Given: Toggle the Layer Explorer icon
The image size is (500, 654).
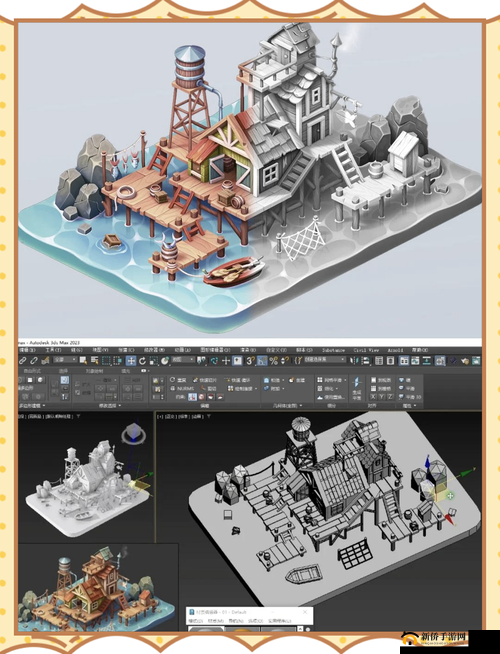Looking at the screenshot, I should click(390, 360).
